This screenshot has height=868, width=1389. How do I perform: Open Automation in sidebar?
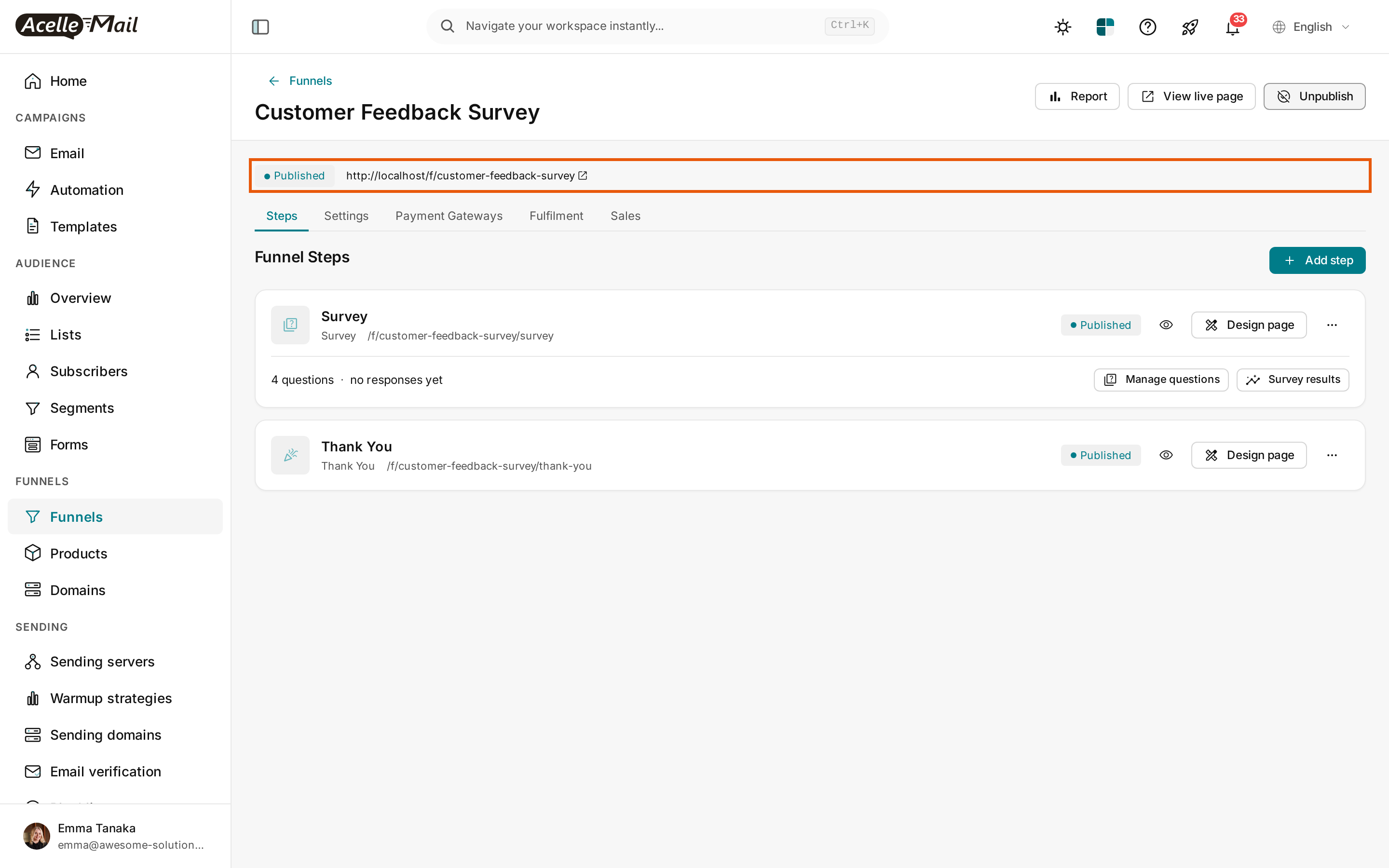click(115, 190)
